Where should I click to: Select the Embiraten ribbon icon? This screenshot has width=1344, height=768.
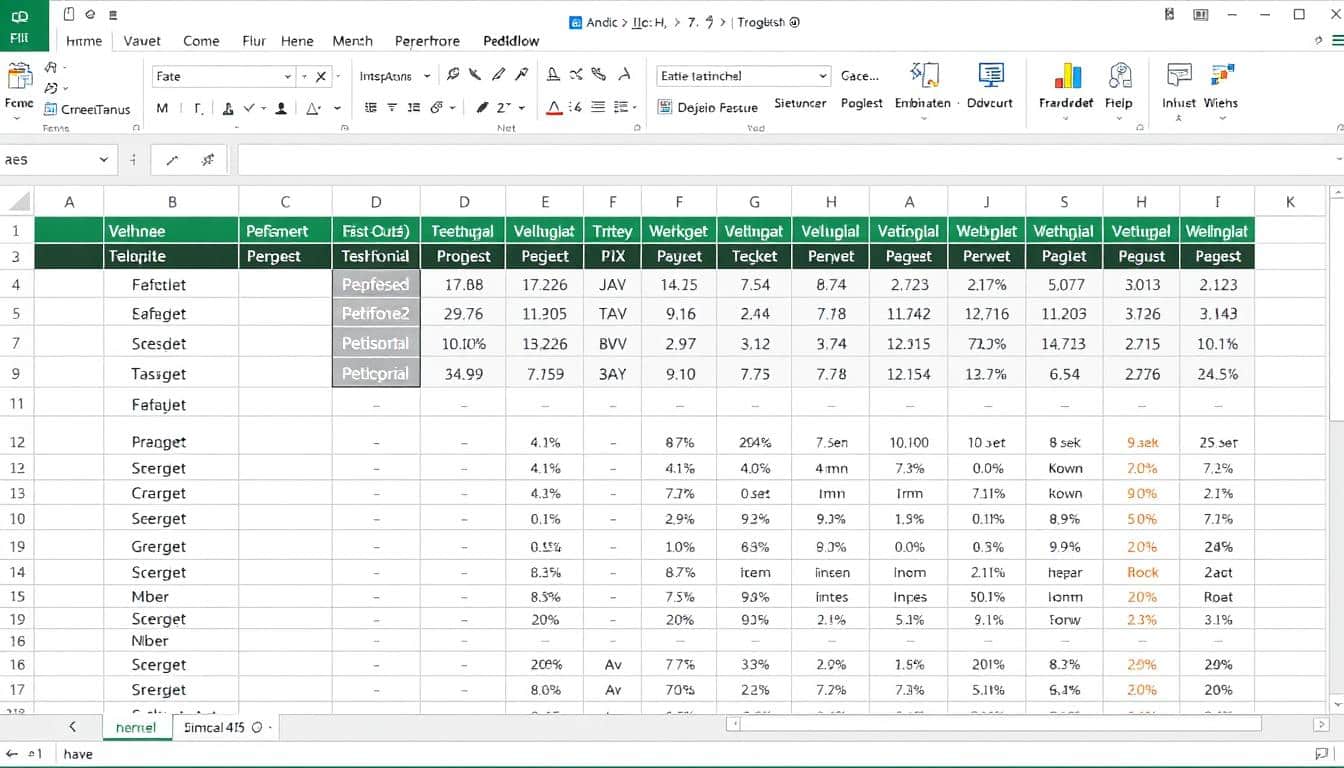(923, 76)
